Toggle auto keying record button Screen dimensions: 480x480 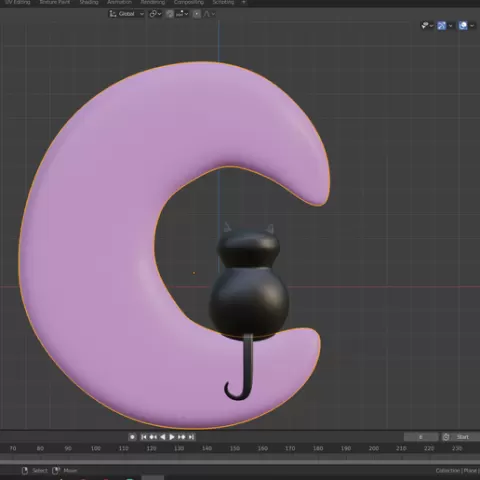pyautogui.click(x=132, y=437)
